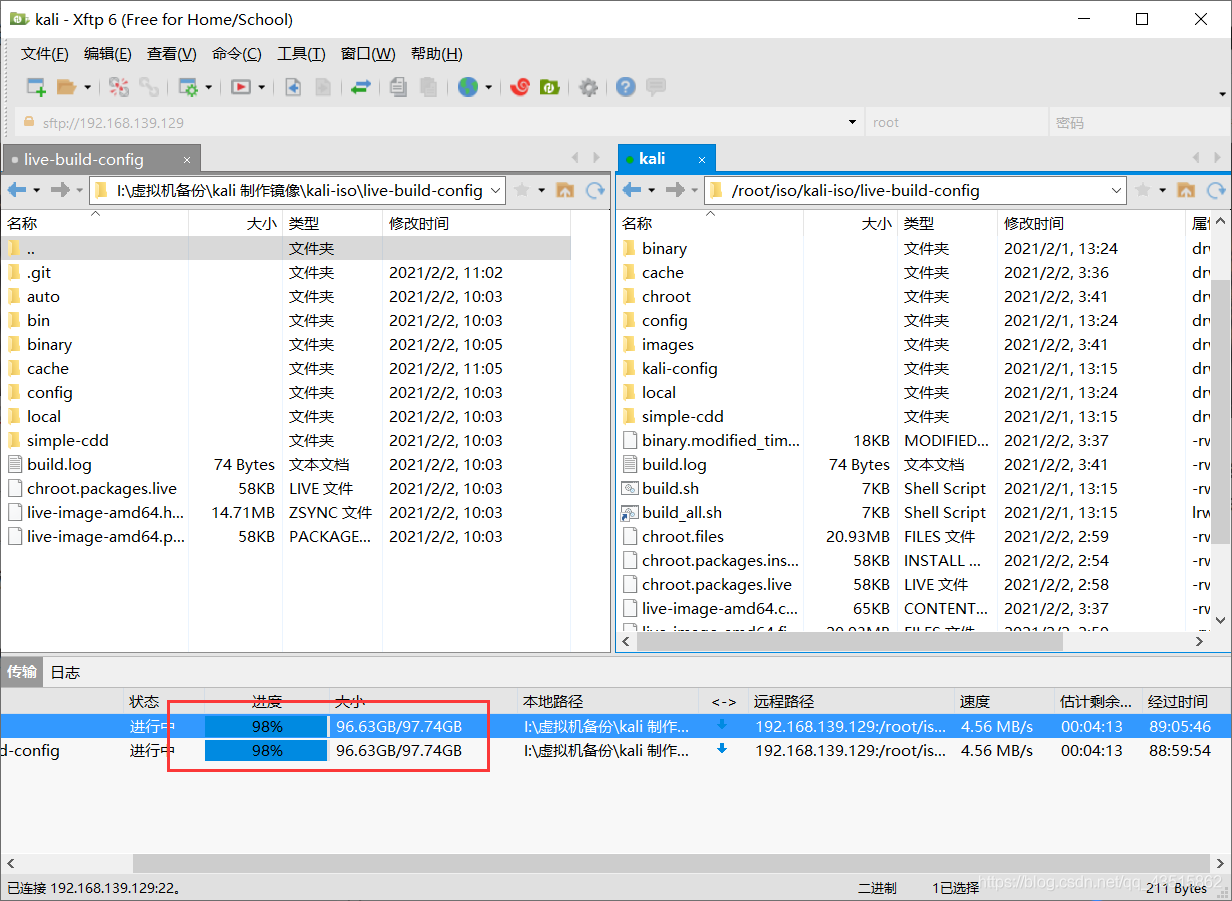1232x901 pixels.
Task: Switch to the 传输 transfers tab
Action: [x=22, y=671]
